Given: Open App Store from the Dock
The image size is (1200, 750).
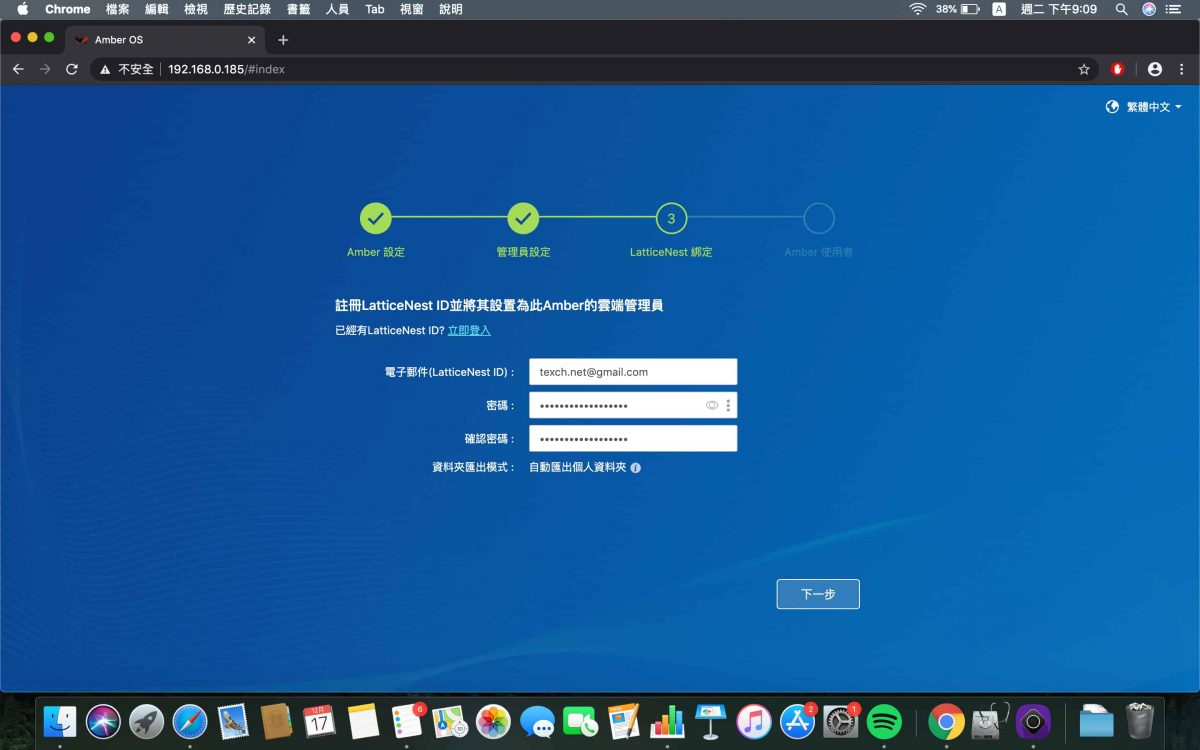Looking at the screenshot, I should point(797,721).
